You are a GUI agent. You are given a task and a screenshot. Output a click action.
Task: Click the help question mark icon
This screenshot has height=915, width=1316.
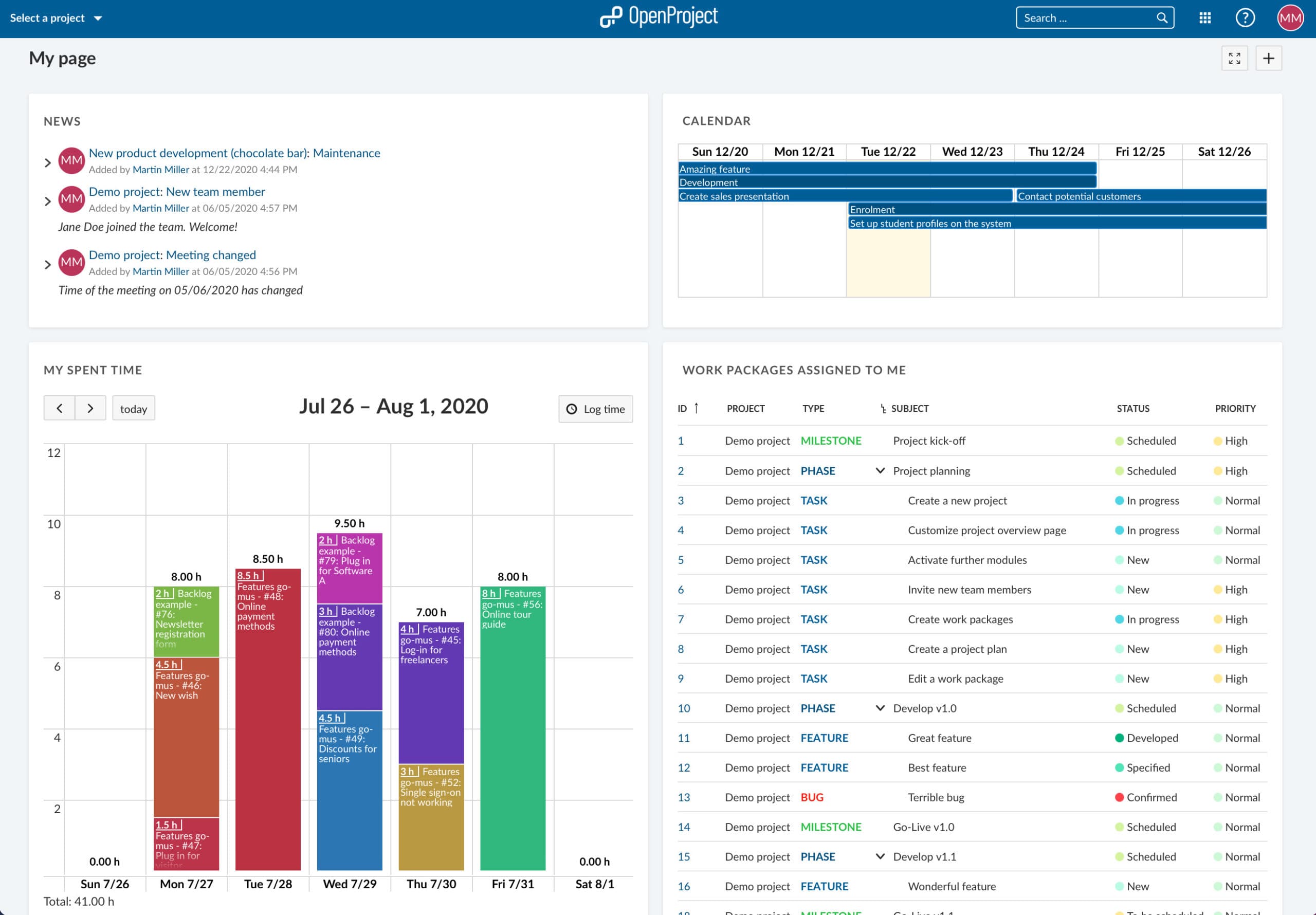[x=1245, y=18]
